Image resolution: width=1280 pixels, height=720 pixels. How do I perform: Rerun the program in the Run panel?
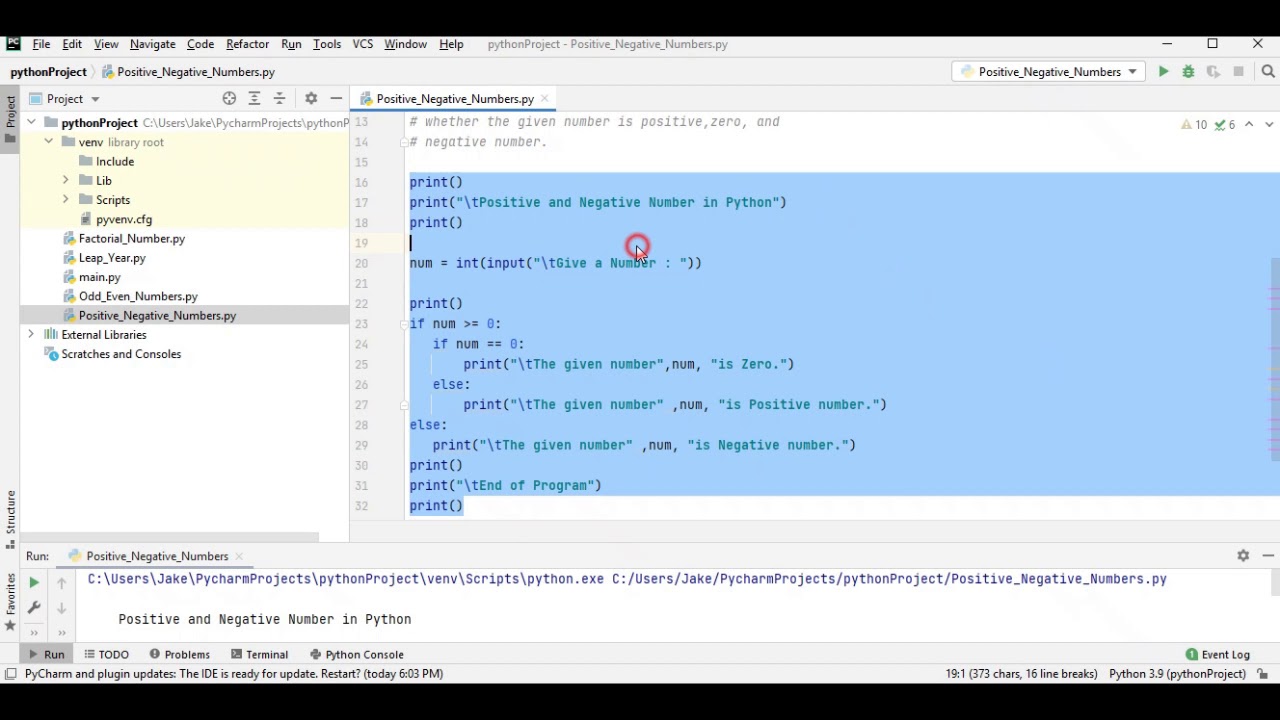tap(33, 582)
